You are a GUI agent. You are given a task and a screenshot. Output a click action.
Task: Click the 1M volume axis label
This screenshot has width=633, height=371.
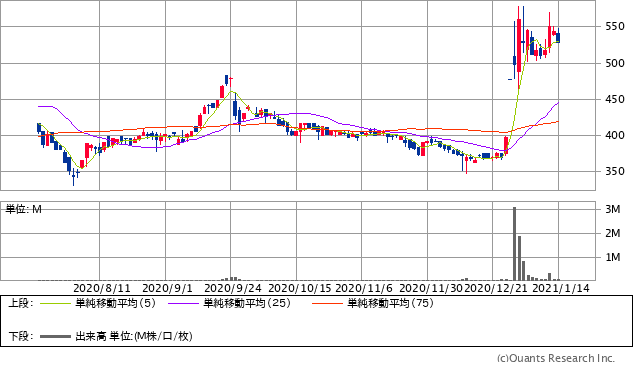[x=613, y=257]
